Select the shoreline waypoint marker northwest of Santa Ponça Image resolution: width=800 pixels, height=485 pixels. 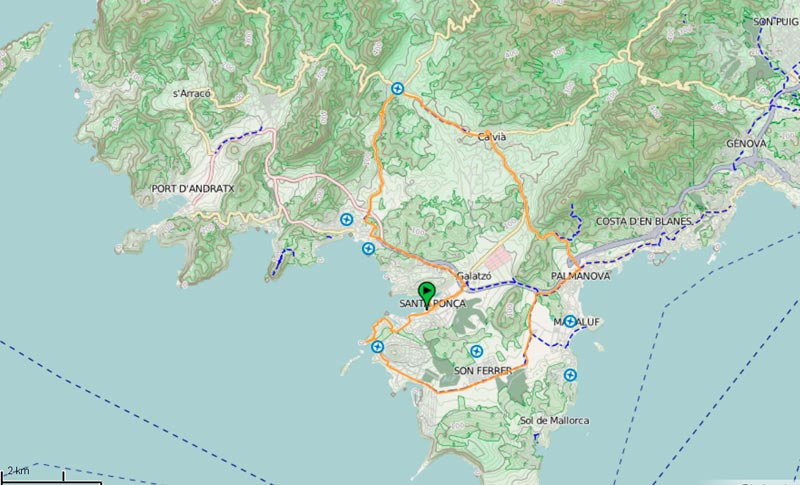368,249
